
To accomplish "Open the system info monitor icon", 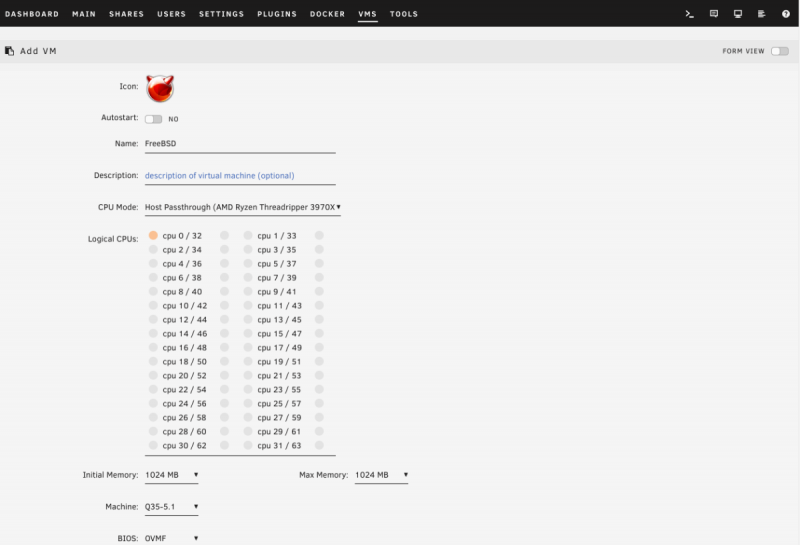I will [x=738, y=14].
